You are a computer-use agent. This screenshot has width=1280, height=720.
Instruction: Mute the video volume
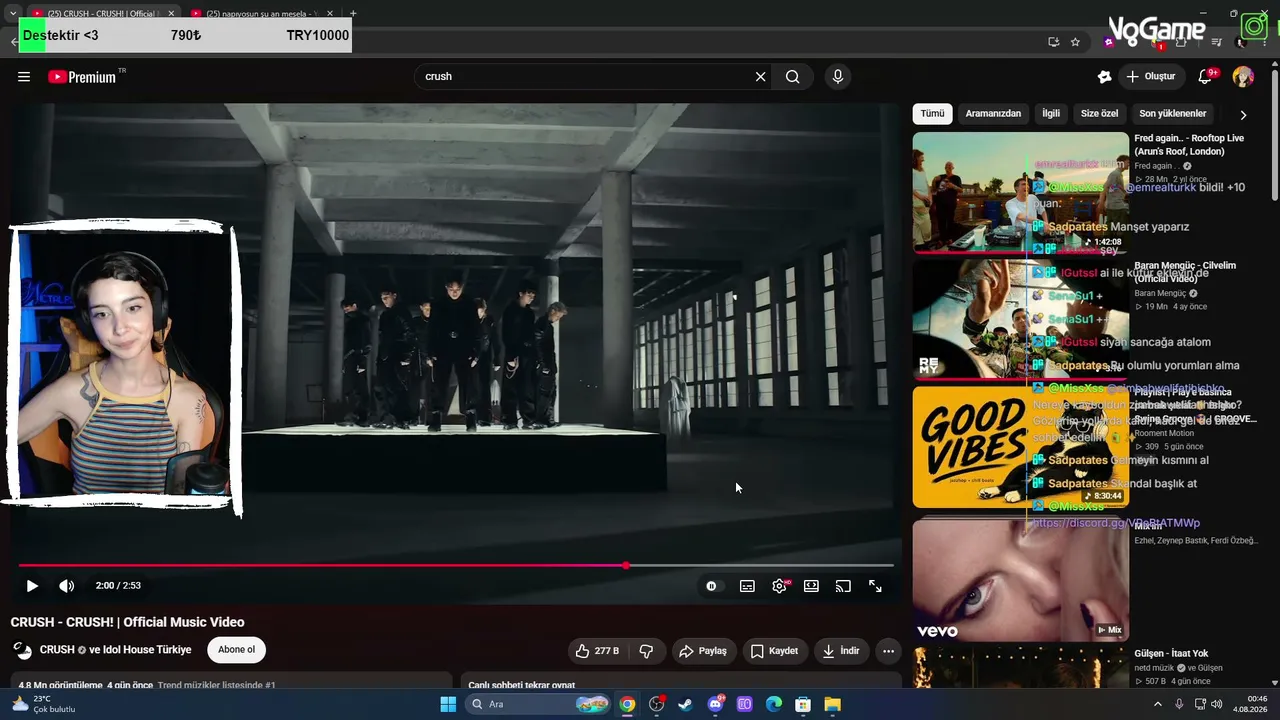[x=67, y=586]
